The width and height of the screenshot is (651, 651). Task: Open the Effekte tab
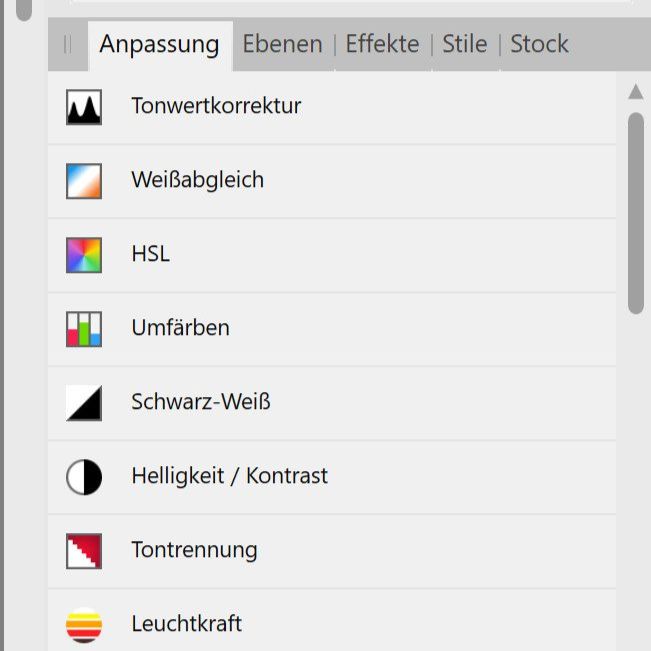pyautogui.click(x=382, y=44)
